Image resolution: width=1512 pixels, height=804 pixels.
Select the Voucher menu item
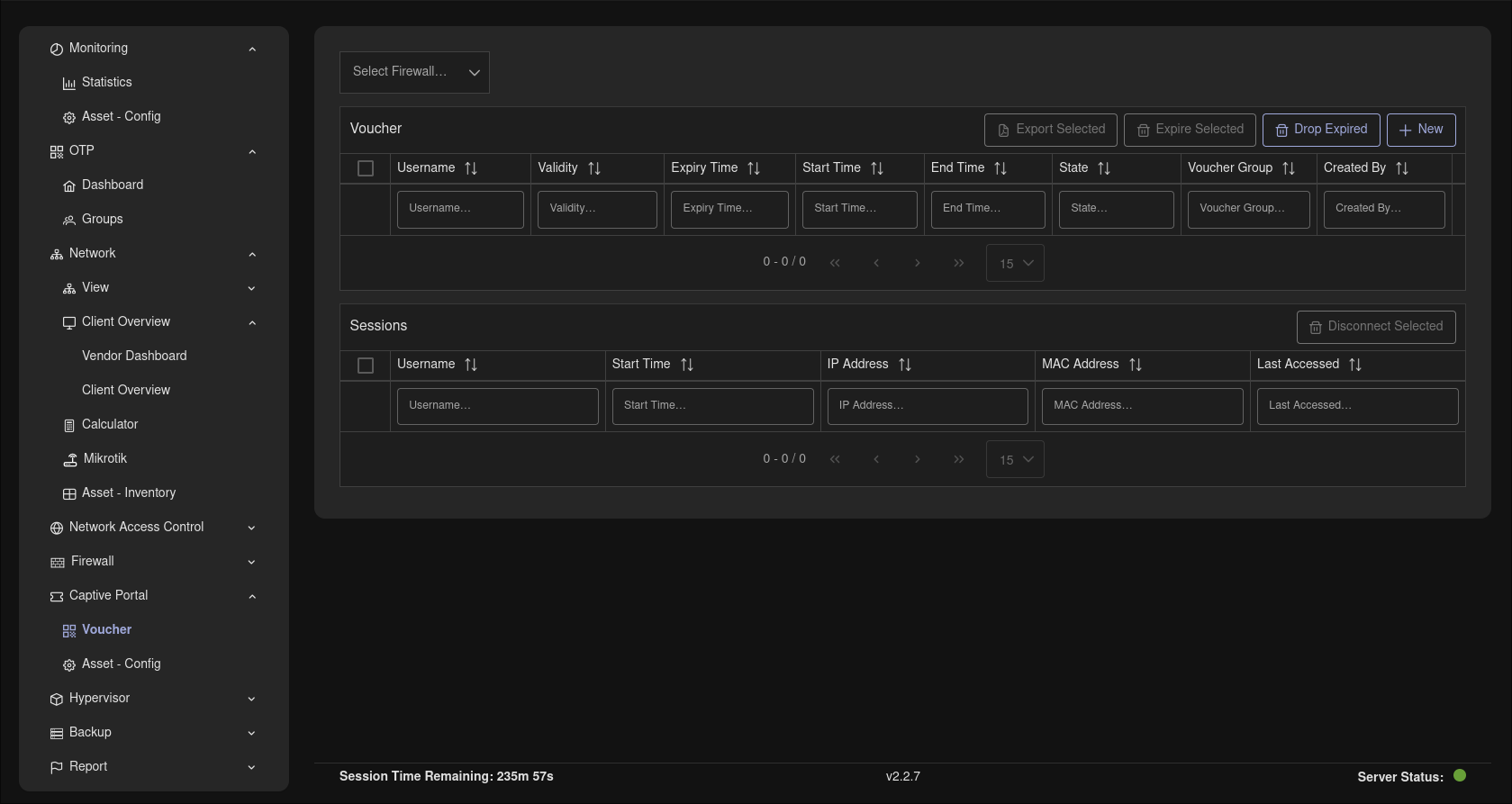coord(106,630)
